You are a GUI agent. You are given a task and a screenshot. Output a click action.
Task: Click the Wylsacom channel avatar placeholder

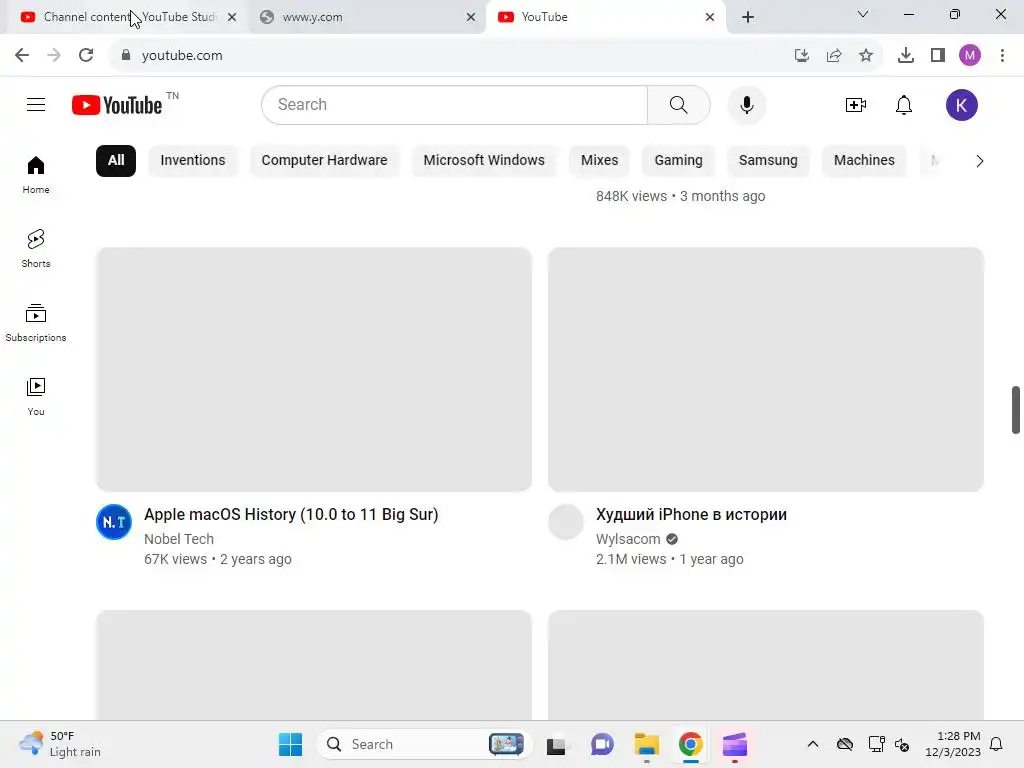[566, 522]
